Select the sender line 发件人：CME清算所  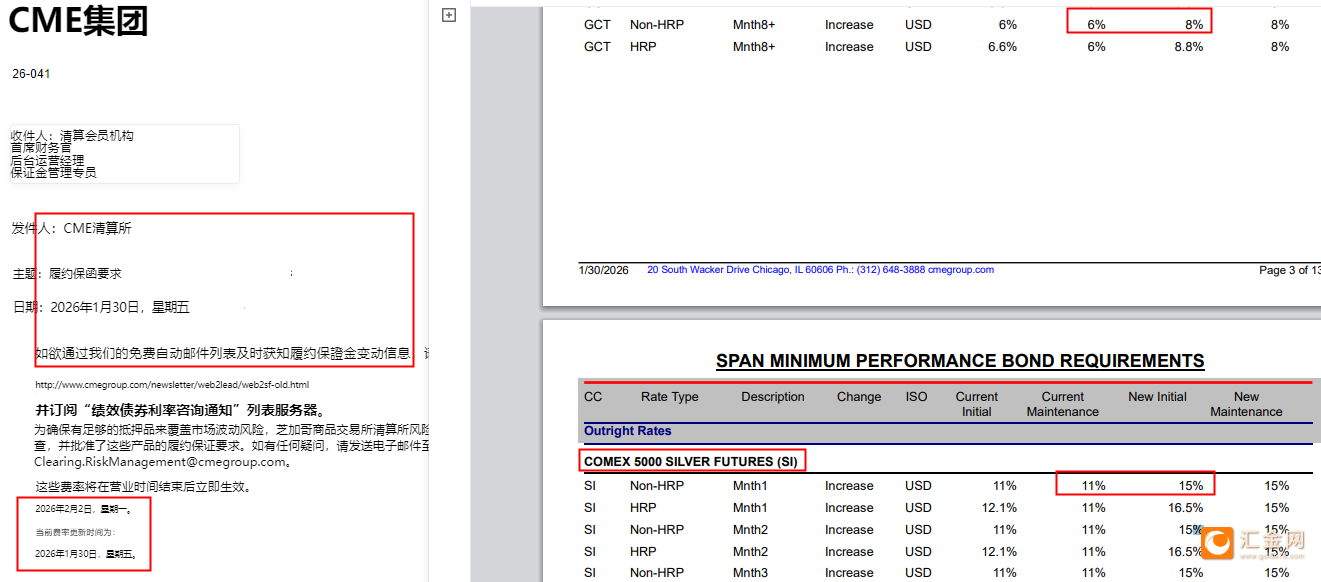click(x=71, y=228)
